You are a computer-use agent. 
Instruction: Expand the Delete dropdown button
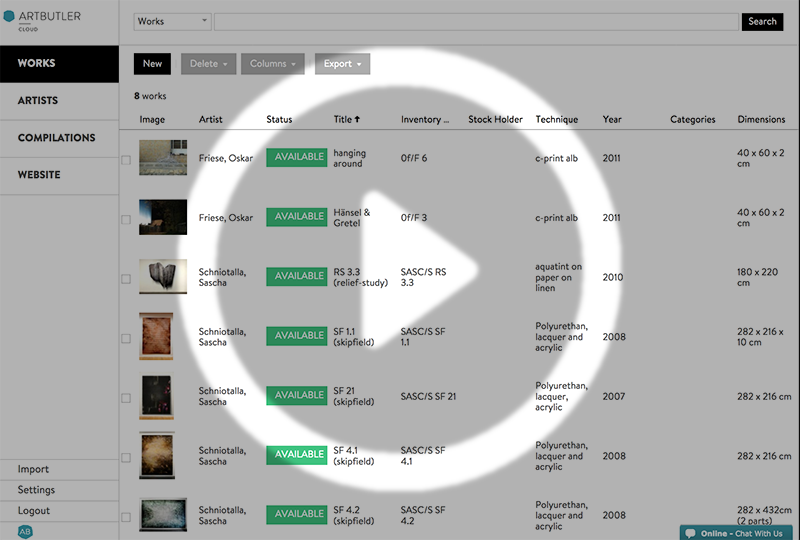pos(208,64)
